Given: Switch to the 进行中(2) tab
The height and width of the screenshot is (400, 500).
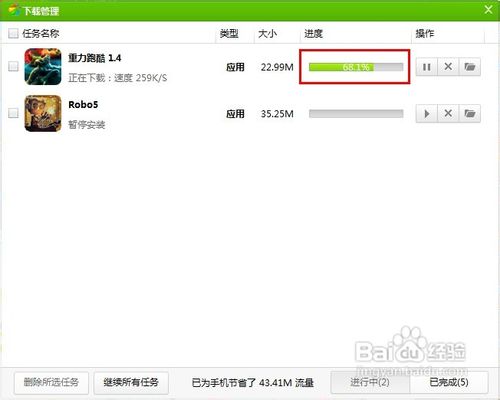Looking at the screenshot, I should [370, 382].
